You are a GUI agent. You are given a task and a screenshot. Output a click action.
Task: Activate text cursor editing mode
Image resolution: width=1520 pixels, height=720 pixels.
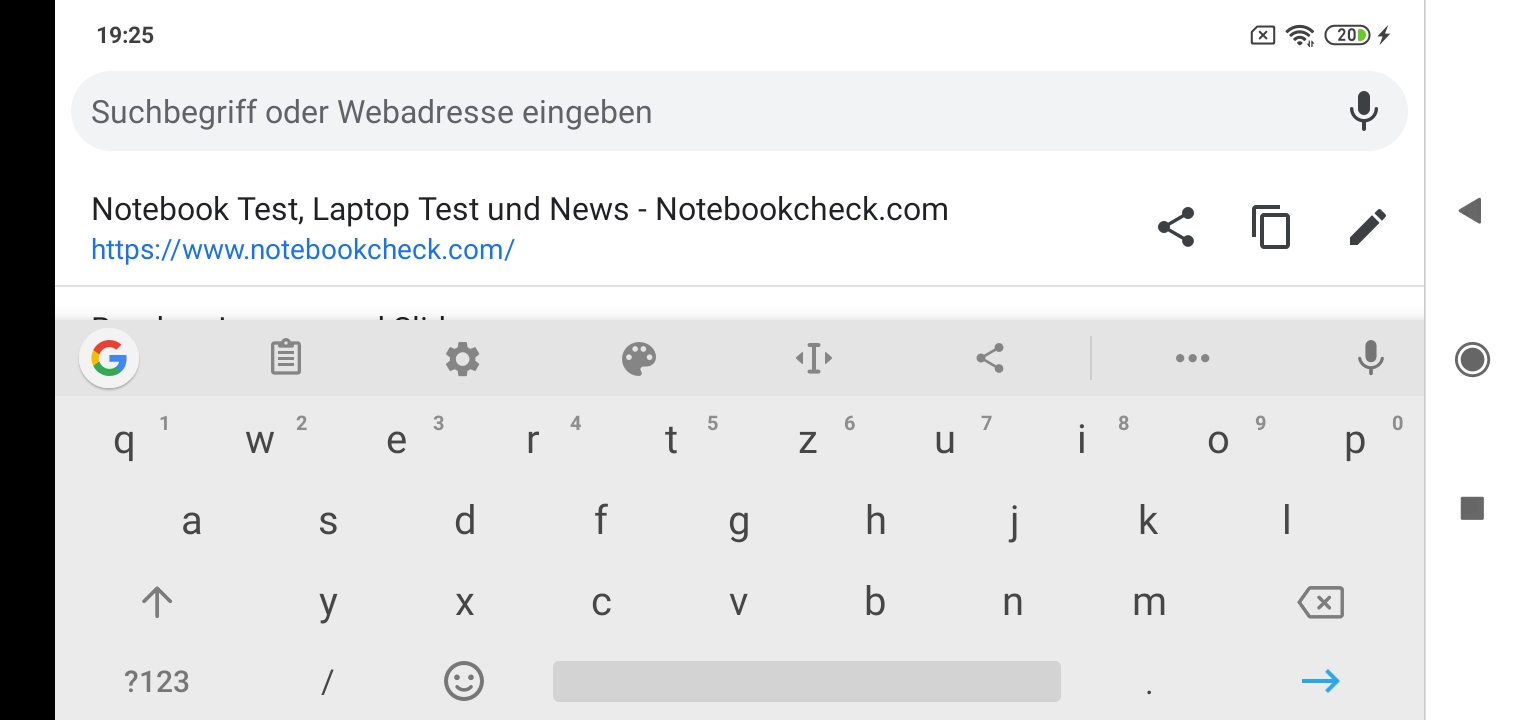tap(814, 358)
